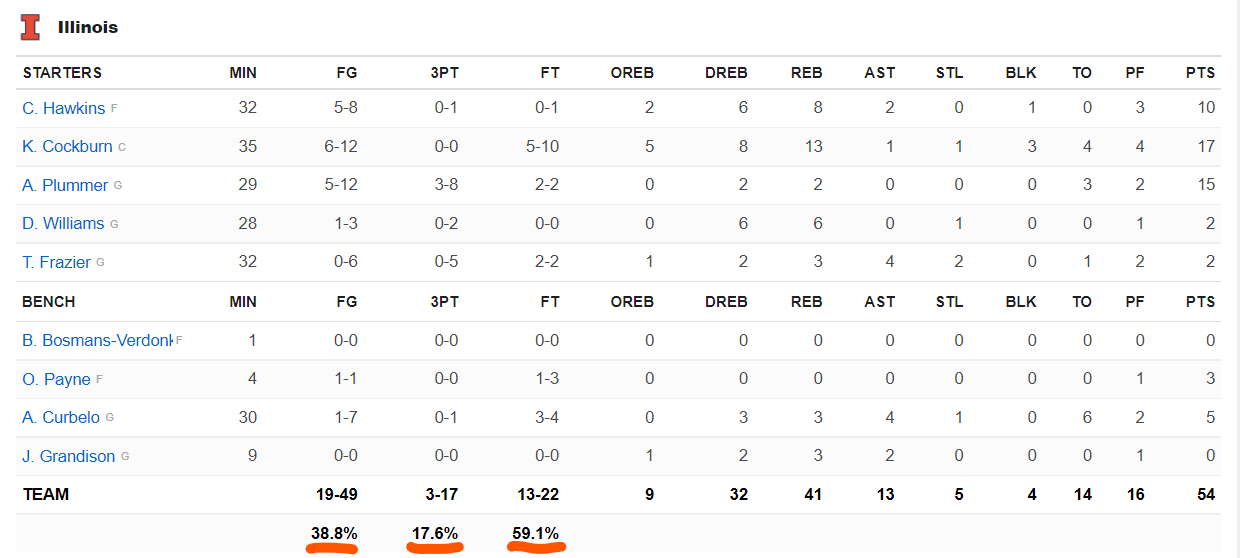Open A. Curbelo player profile
This screenshot has width=1240, height=558.
click(61, 417)
